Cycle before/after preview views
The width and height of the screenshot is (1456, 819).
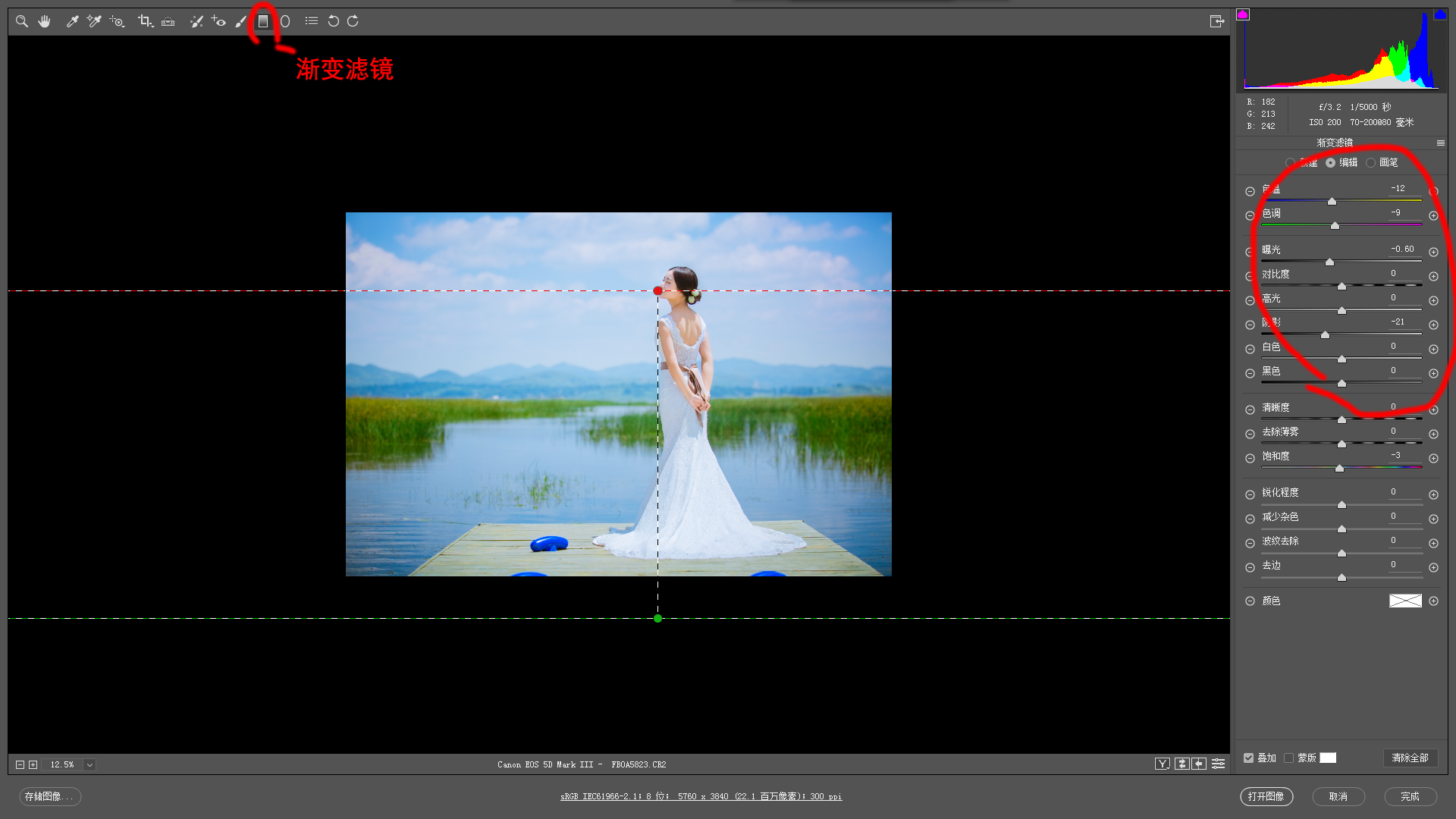click(1163, 764)
